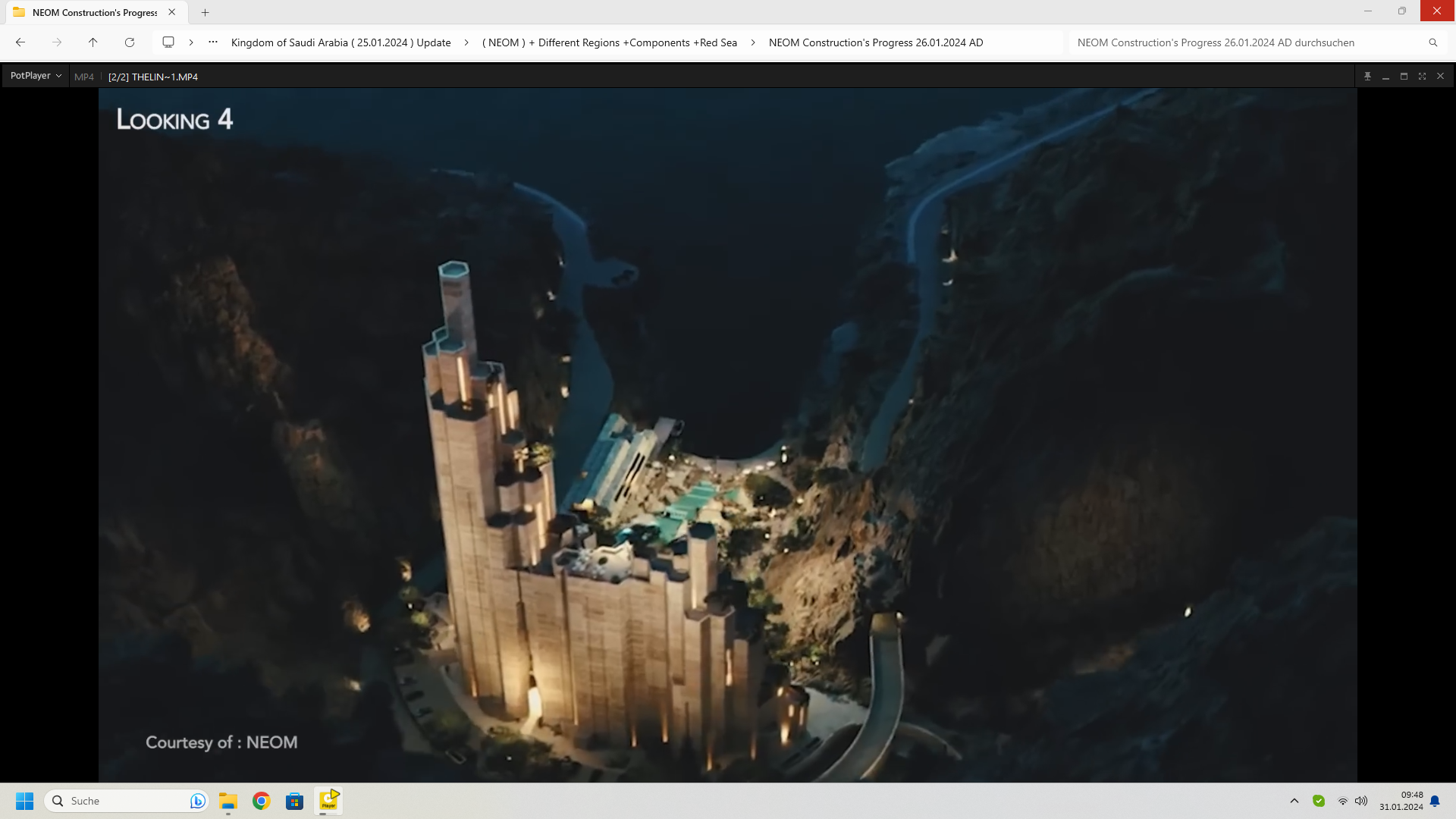Screen dimensions: 1456x819
Task: Open Bing chat icon in search box
Action: click(197, 801)
